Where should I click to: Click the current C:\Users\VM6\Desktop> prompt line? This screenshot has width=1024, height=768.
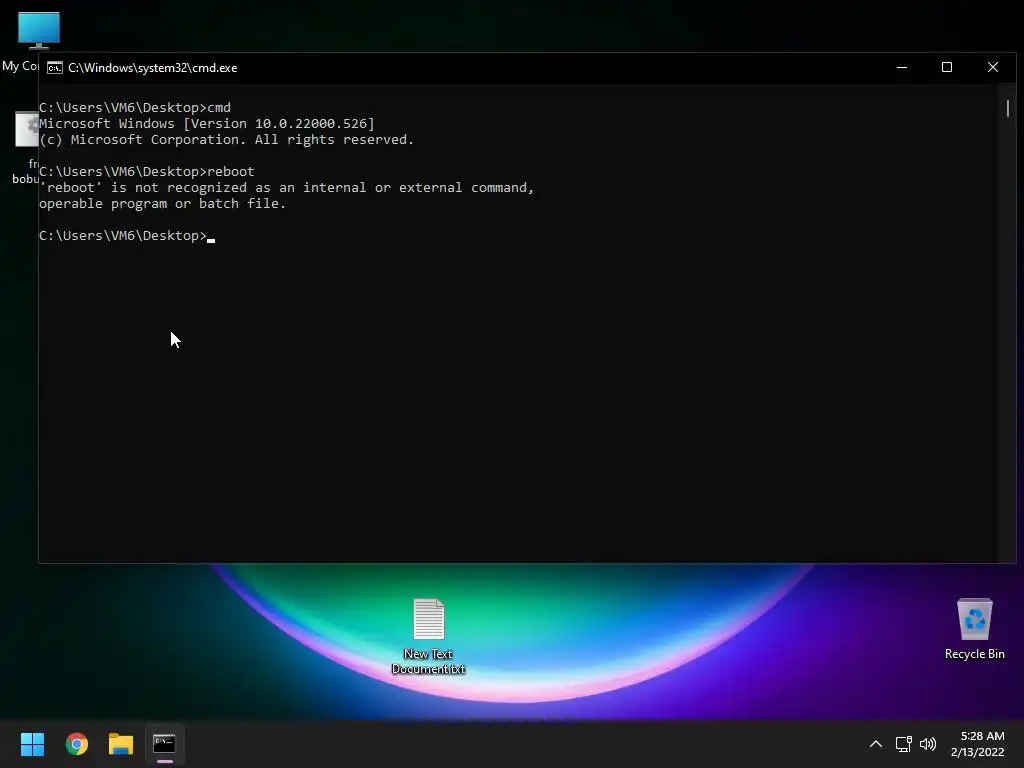pos(127,236)
